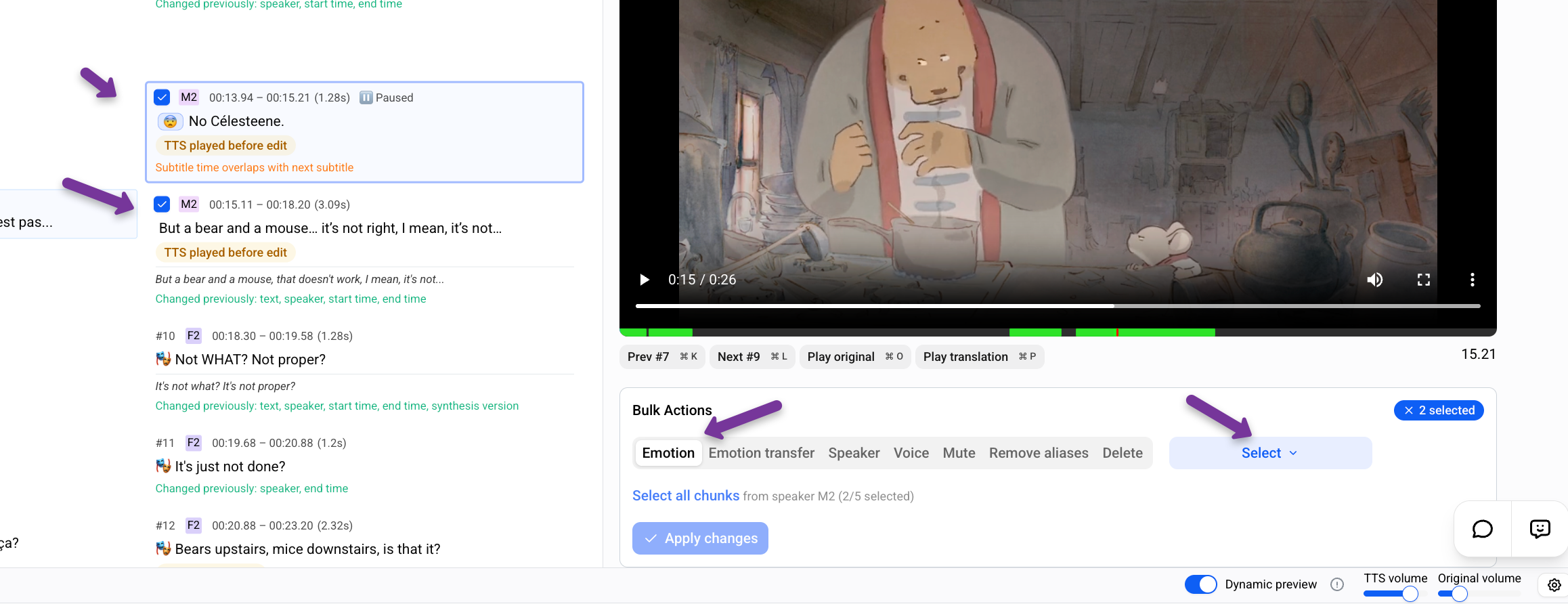Click timestamp '00:20.88 – 00:23.20 (2.32s)'

click(x=282, y=525)
